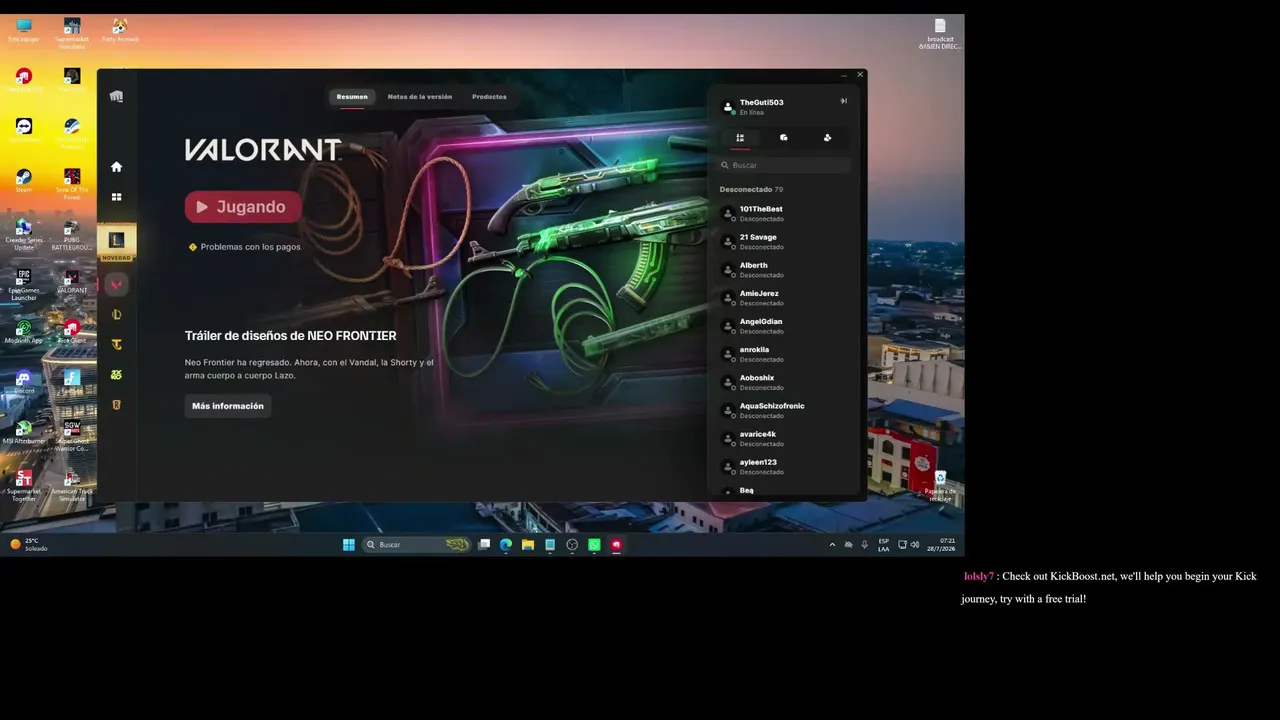Select the green 2XKO icon in sidebar

pyautogui.click(x=116, y=375)
